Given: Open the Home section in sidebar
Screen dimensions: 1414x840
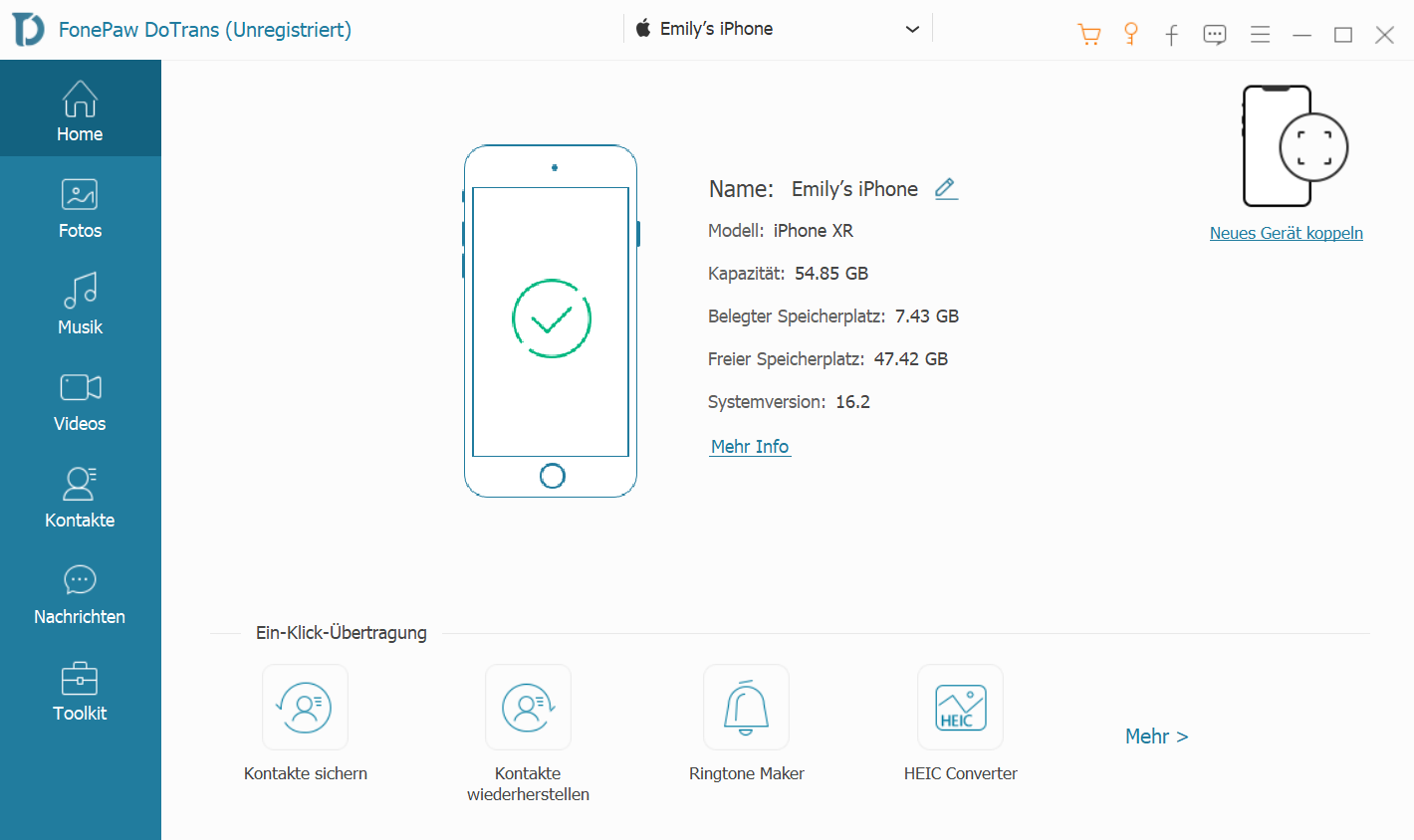Looking at the screenshot, I should pyautogui.click(x=80, y=108).
